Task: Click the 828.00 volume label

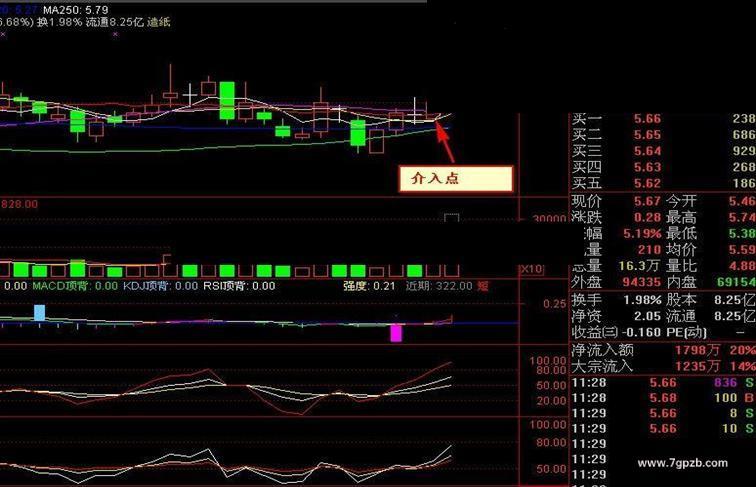Action: click(19, 204)
